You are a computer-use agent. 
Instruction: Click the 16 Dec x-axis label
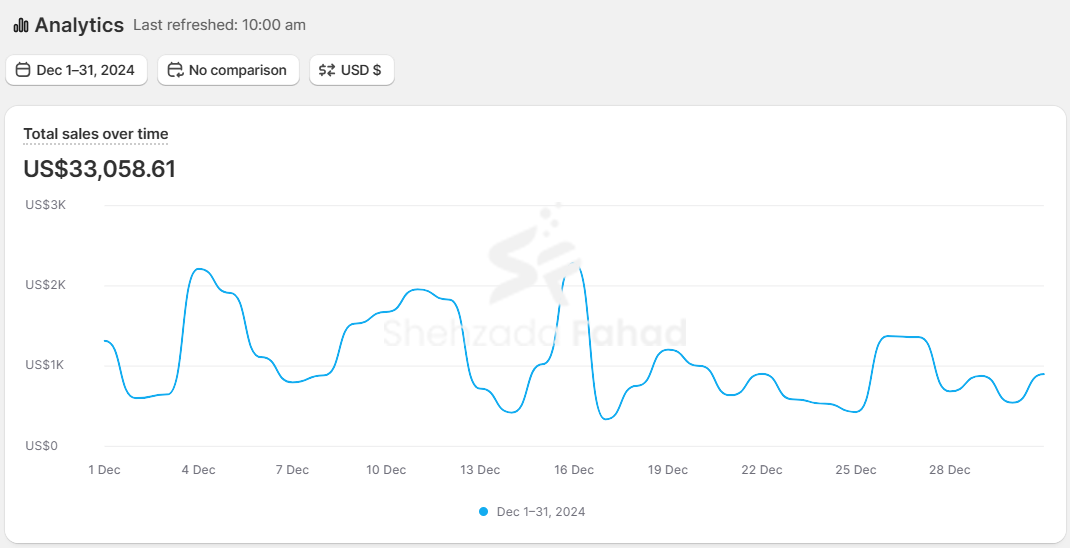(x=574, y=470)
